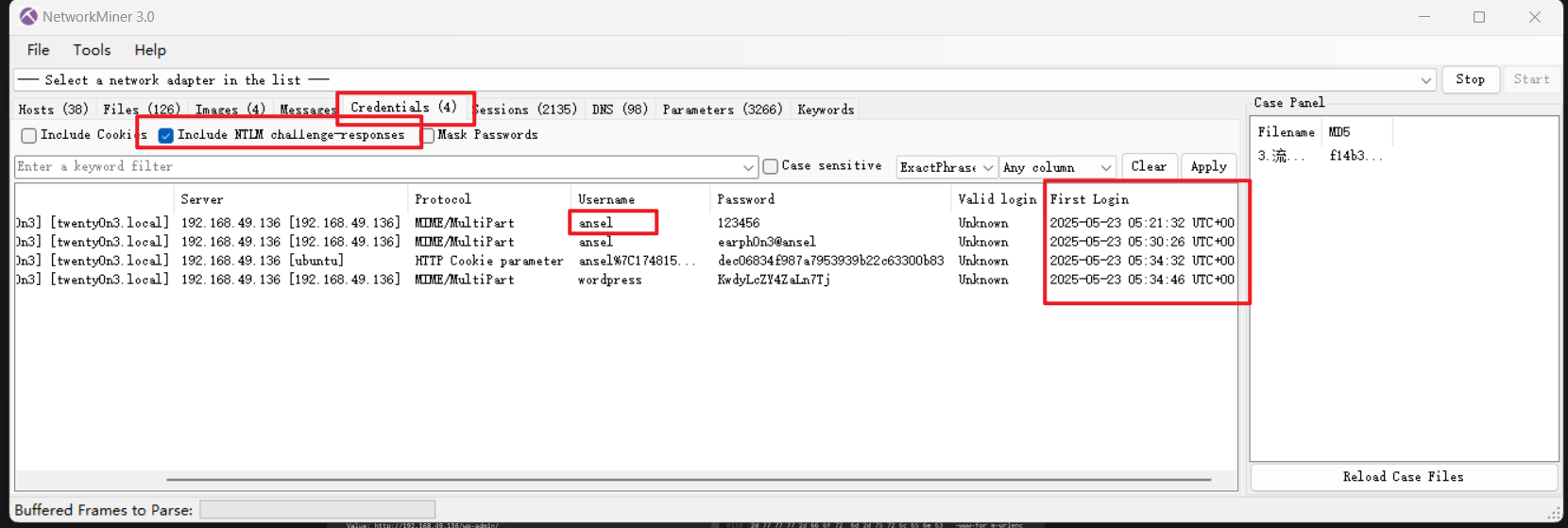Enable the Mask Passwords checkbox
Screen dimensions: 1568x528
(429, 135)
